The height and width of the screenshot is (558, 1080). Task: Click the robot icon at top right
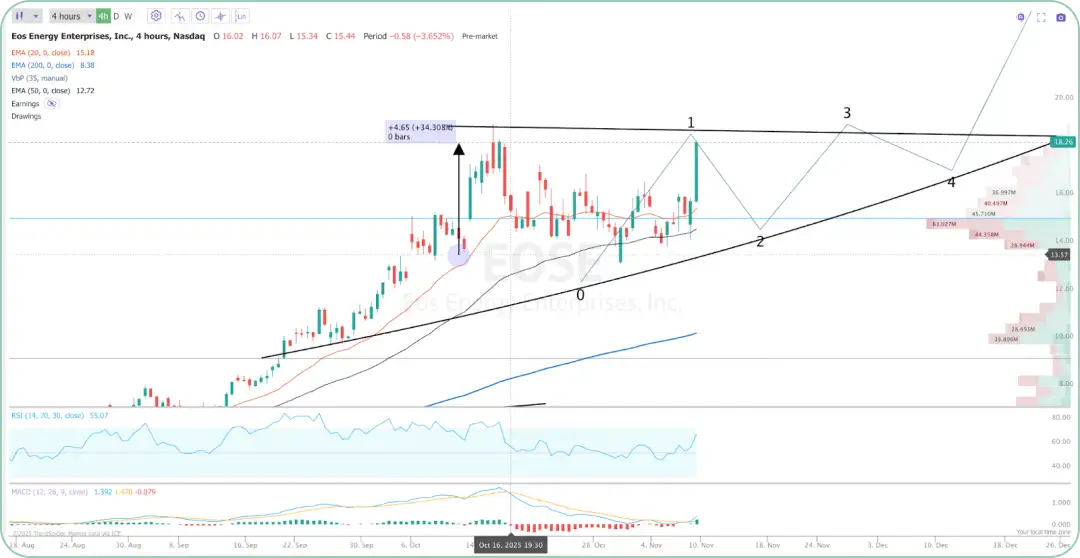click(1021, 17)
